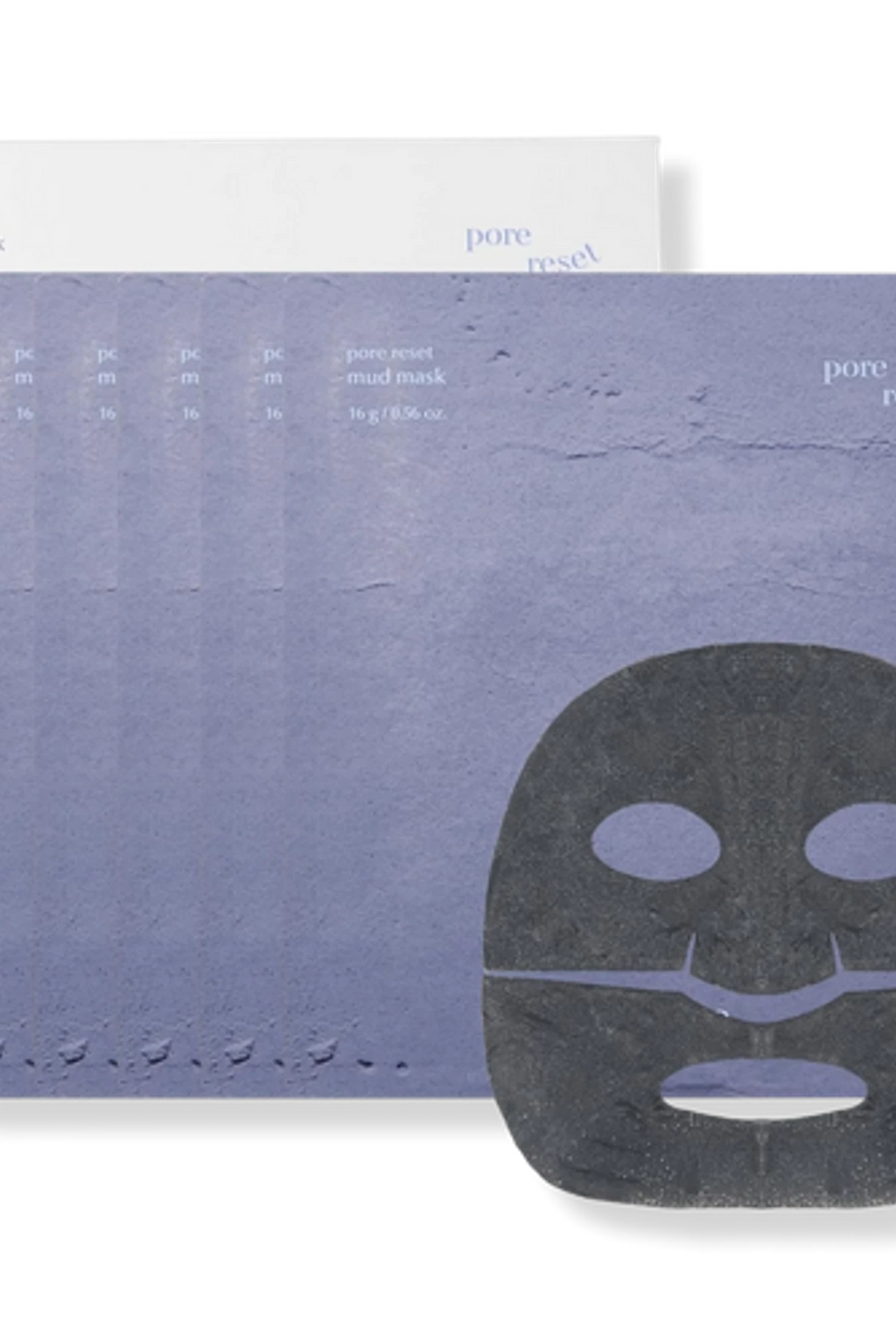Click the 'pore' text on purple box lid
Screen dimensions: 896x1344
click(x=854, y=368)
